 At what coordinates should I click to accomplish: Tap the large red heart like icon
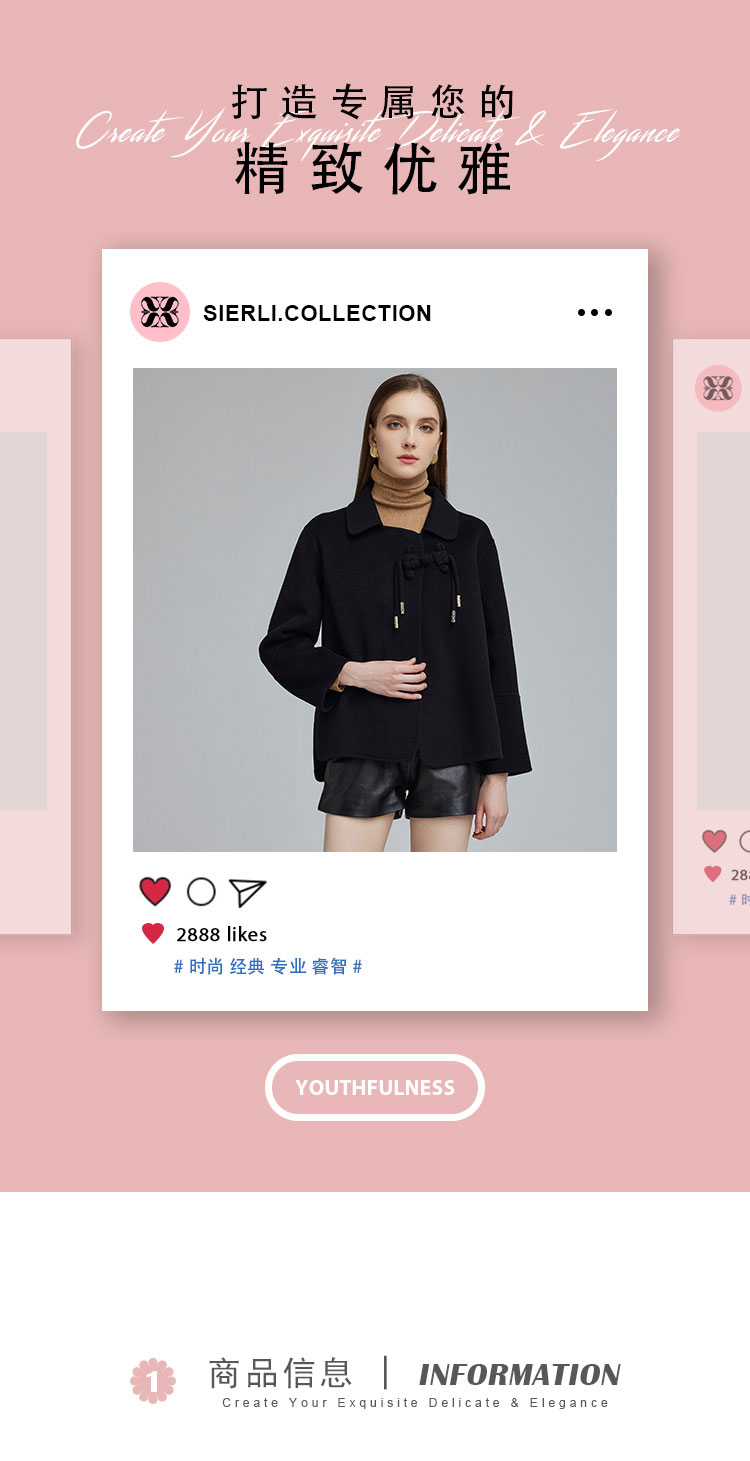pos(155,891)
